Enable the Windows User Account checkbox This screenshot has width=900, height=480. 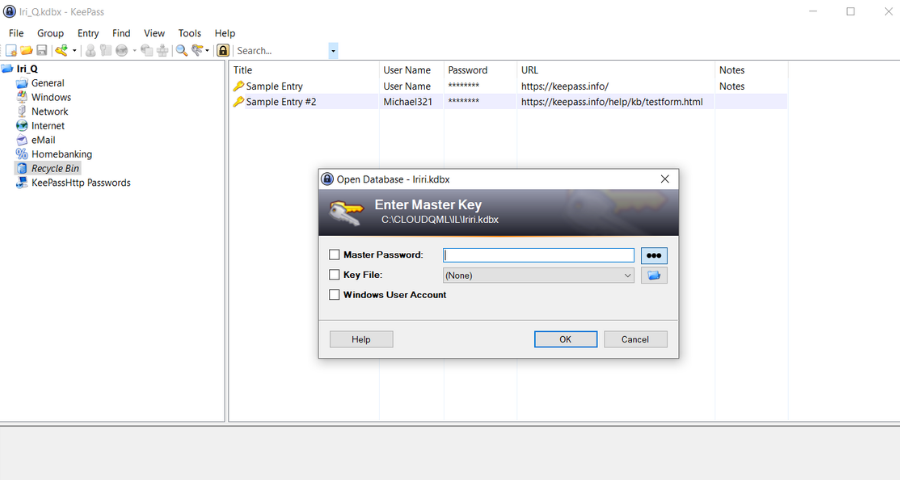pos(334,295)
